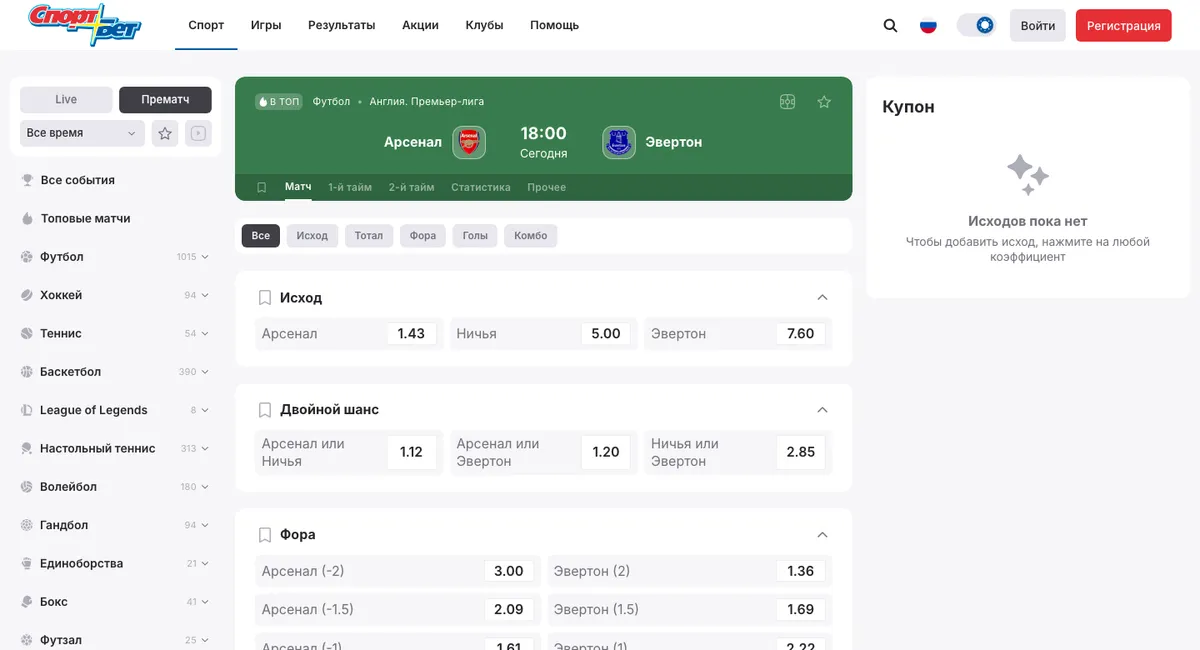Pin the Фора market bookmark icon
The height and width of the screenshot is (650, 1200).
tap(265, 535)
